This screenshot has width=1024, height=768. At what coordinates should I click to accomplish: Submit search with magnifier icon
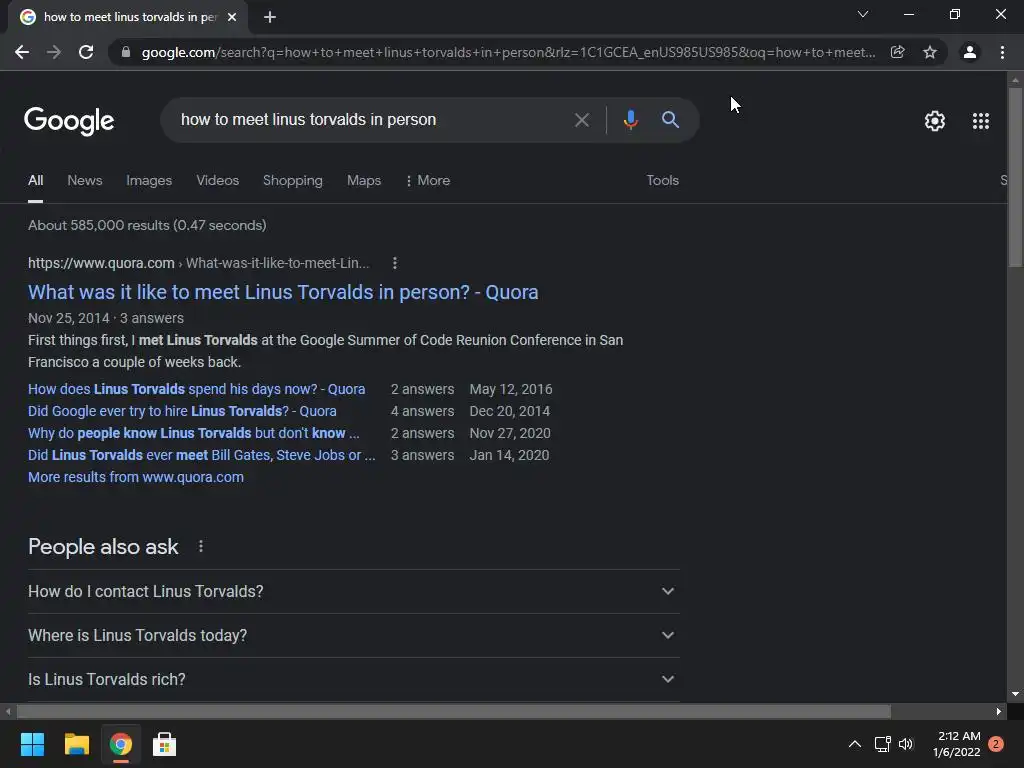pos(670,120)
